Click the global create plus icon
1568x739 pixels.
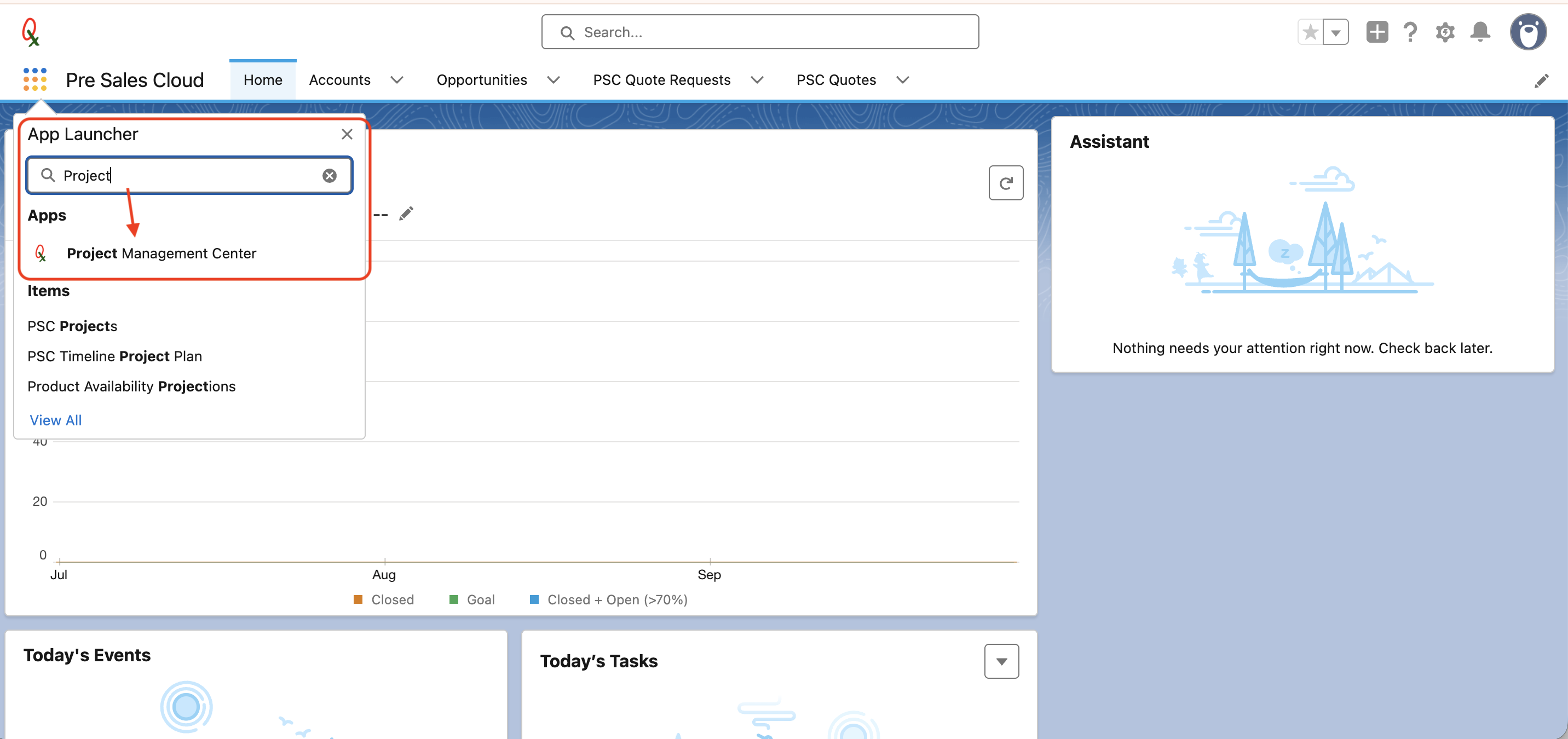(x=1377, y=32)
